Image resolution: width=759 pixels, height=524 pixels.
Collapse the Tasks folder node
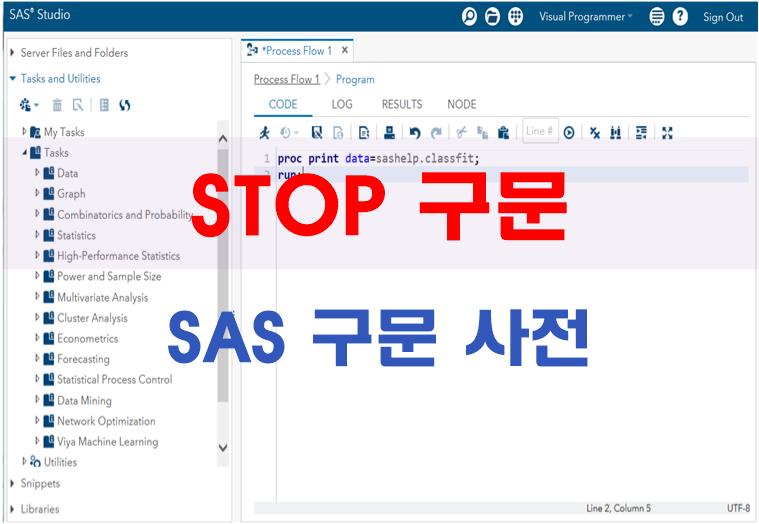(x=24, y=152)
